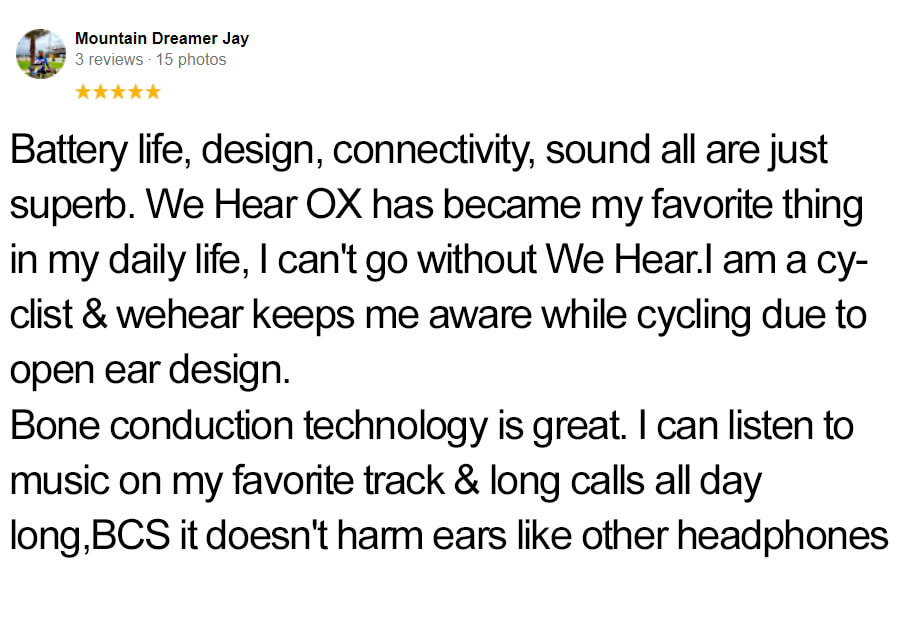Click the phrase 'long calls all day'
Viewport: 900px width, 633px height.
tap(626, 482)
